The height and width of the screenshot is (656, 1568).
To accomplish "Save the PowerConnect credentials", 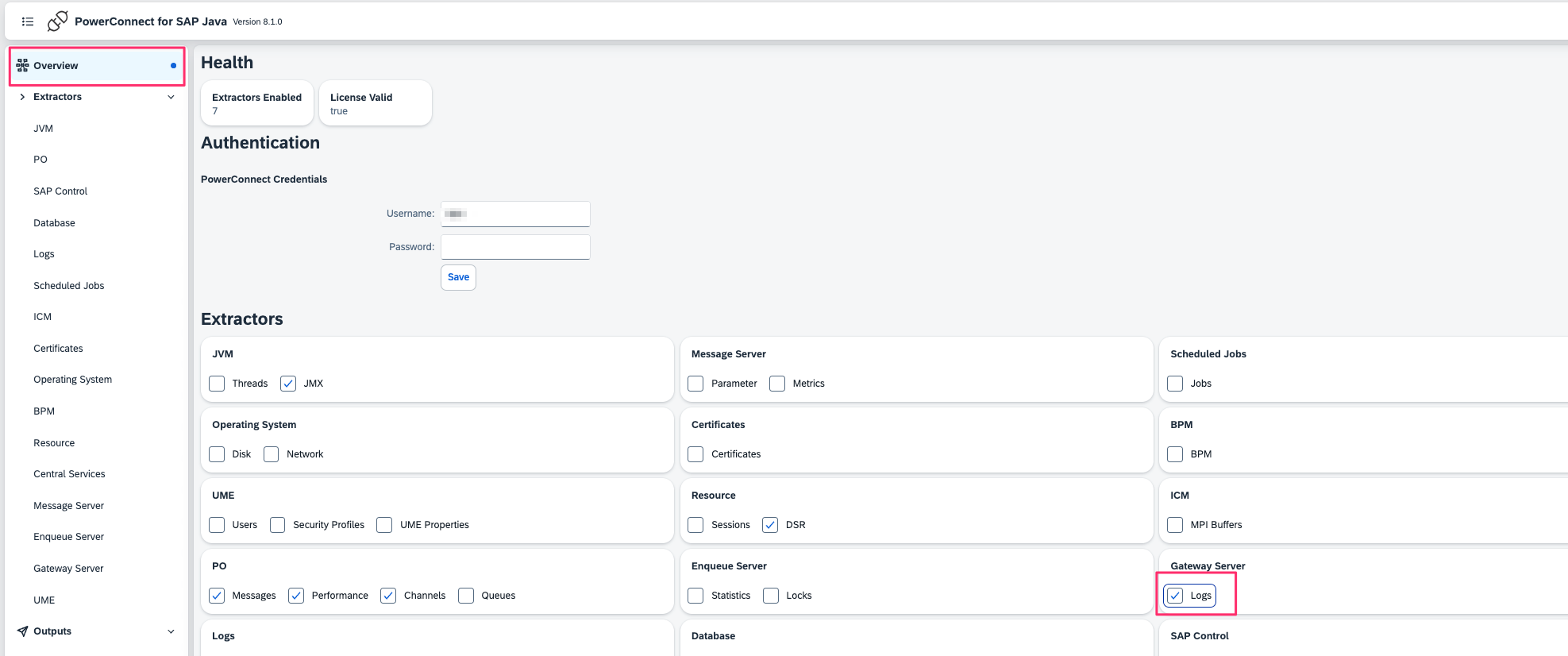I will point(458,277).
